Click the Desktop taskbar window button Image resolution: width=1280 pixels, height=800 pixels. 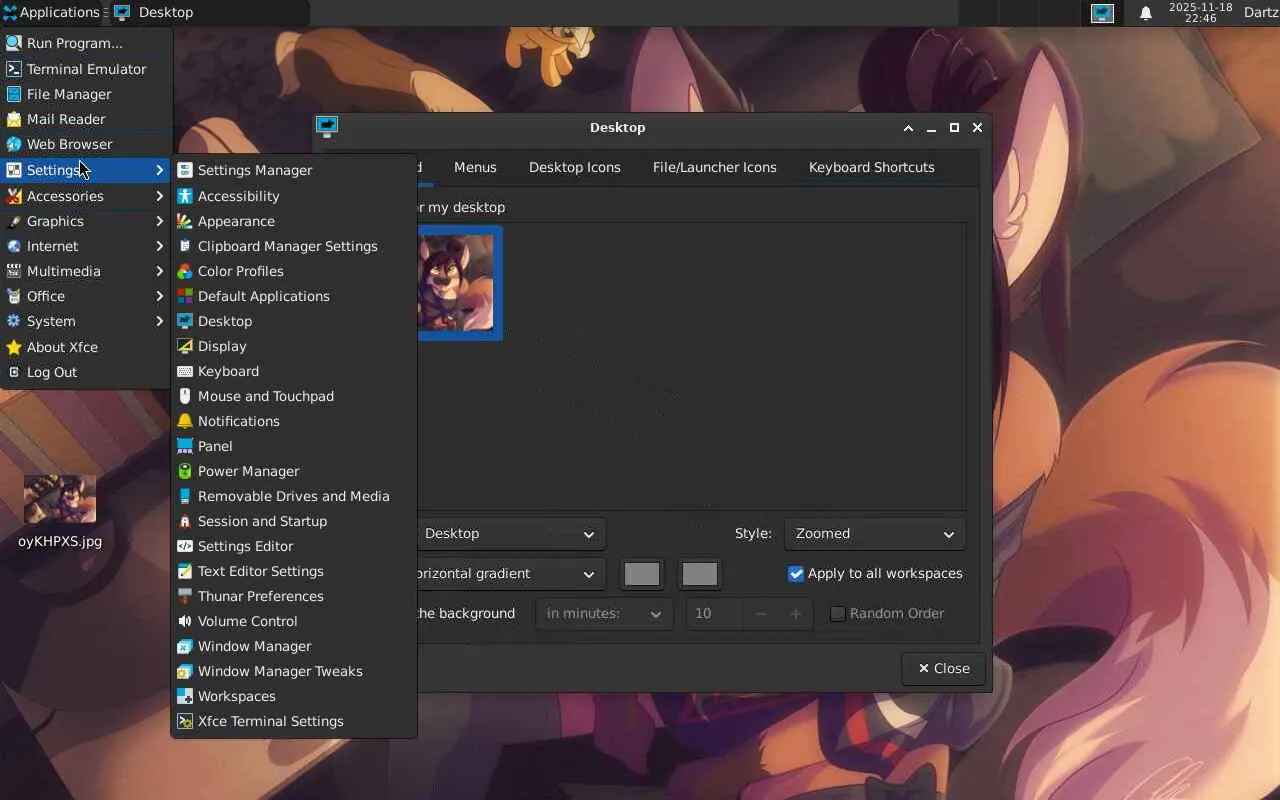tap(208, 13)
